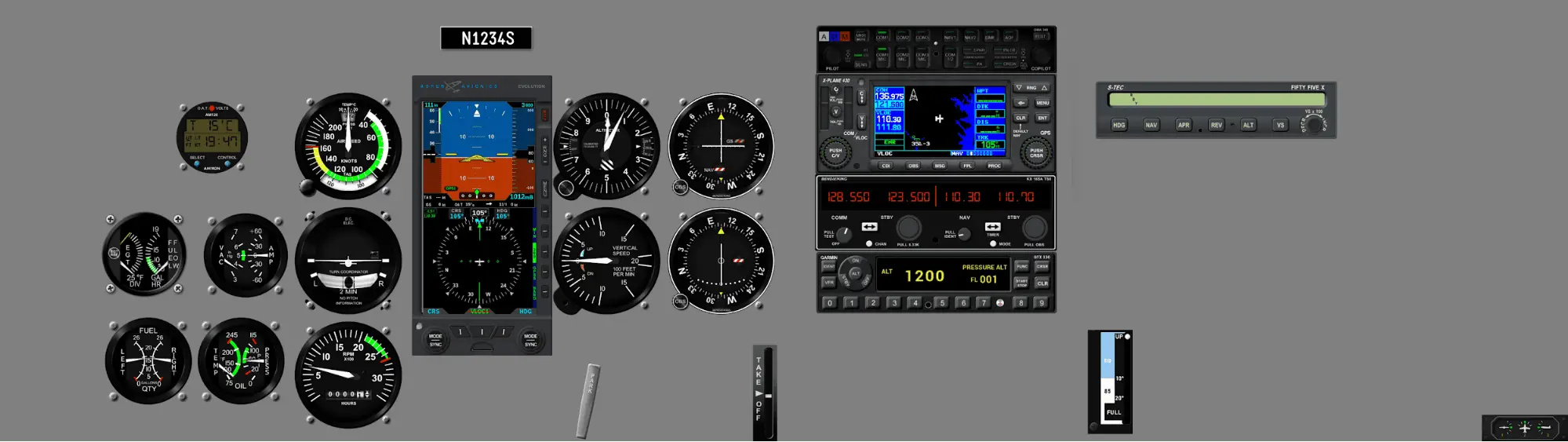This screenshot has width=1568, height=442.
Task: Click the altimeter barometric setting knob
Action: pyautogui.click(x=566, y=188)
